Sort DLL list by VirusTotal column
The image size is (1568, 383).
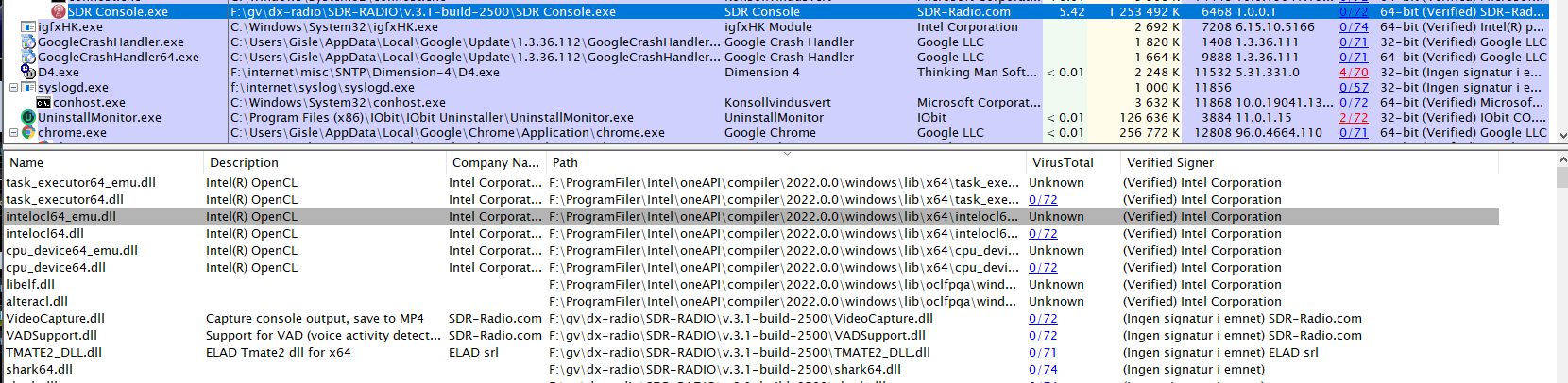coord(1073,163)
